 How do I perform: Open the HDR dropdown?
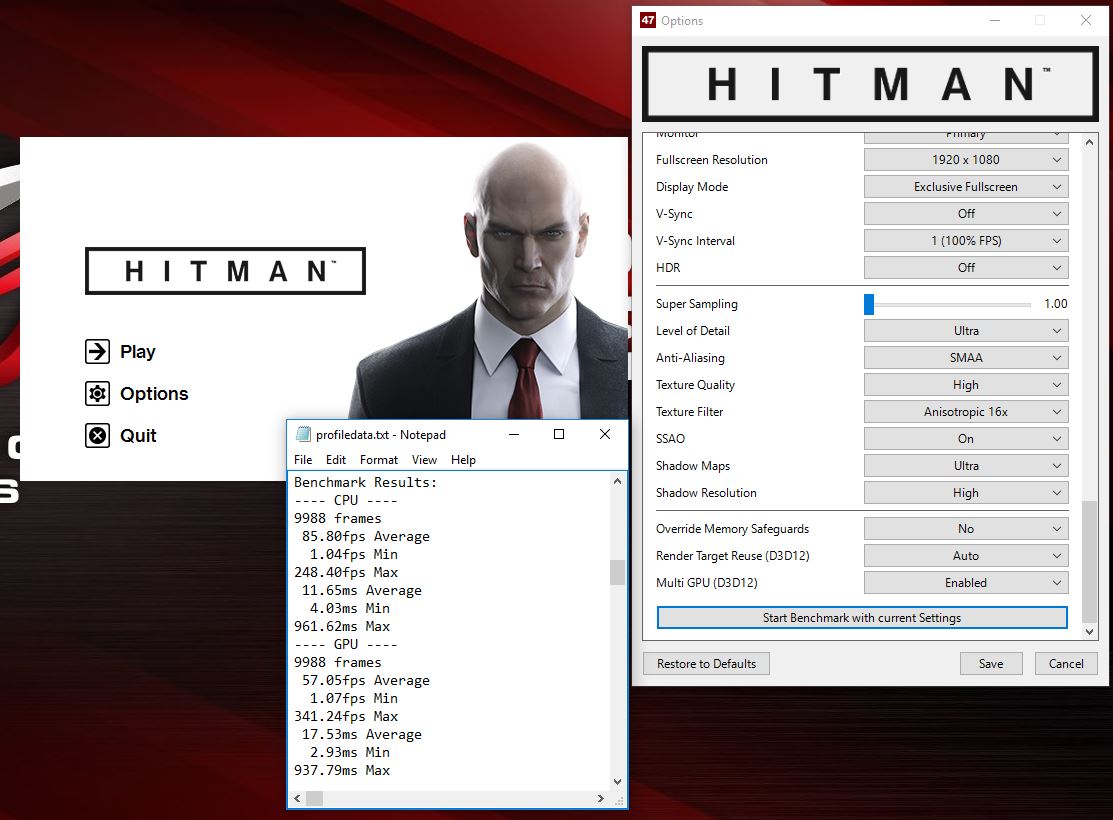tap(965, 268)
